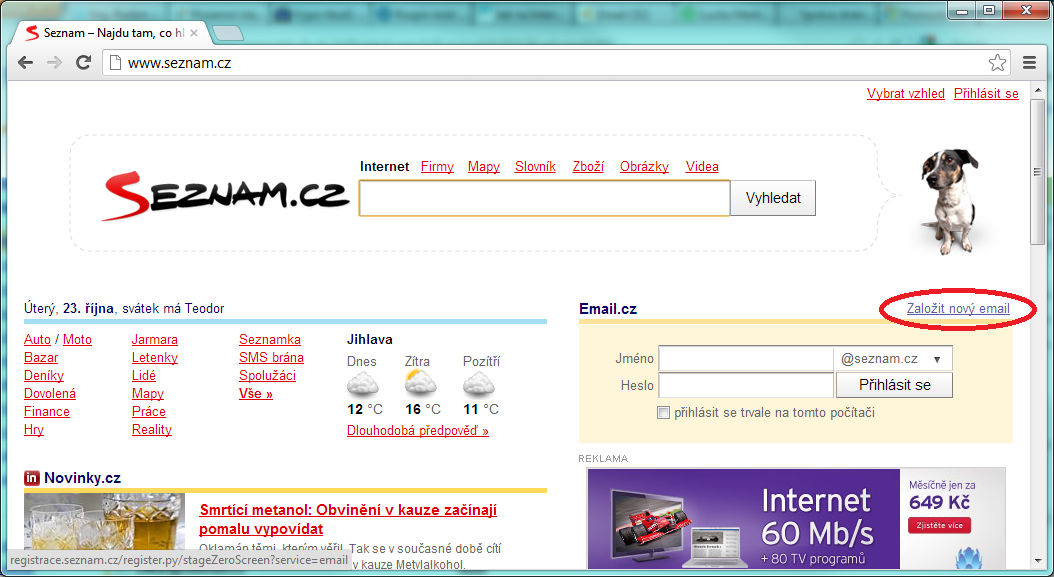1054x577 pixels.
Task: Open the Chrome menu icon
Action: click(x=1029, y=63)
